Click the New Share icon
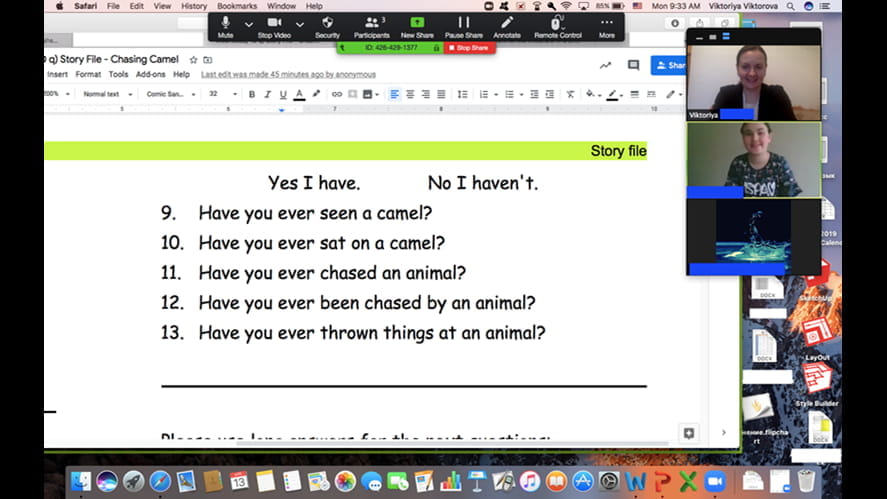 (x=416, y=25)
